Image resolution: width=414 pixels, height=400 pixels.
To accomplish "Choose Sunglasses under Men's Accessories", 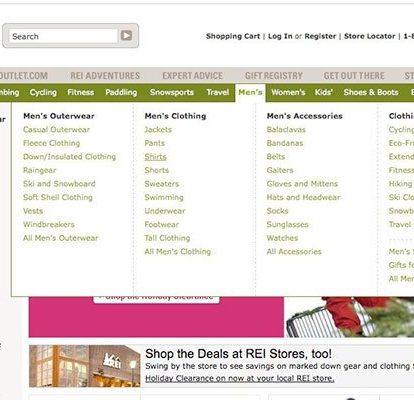I will click(287, 224).
